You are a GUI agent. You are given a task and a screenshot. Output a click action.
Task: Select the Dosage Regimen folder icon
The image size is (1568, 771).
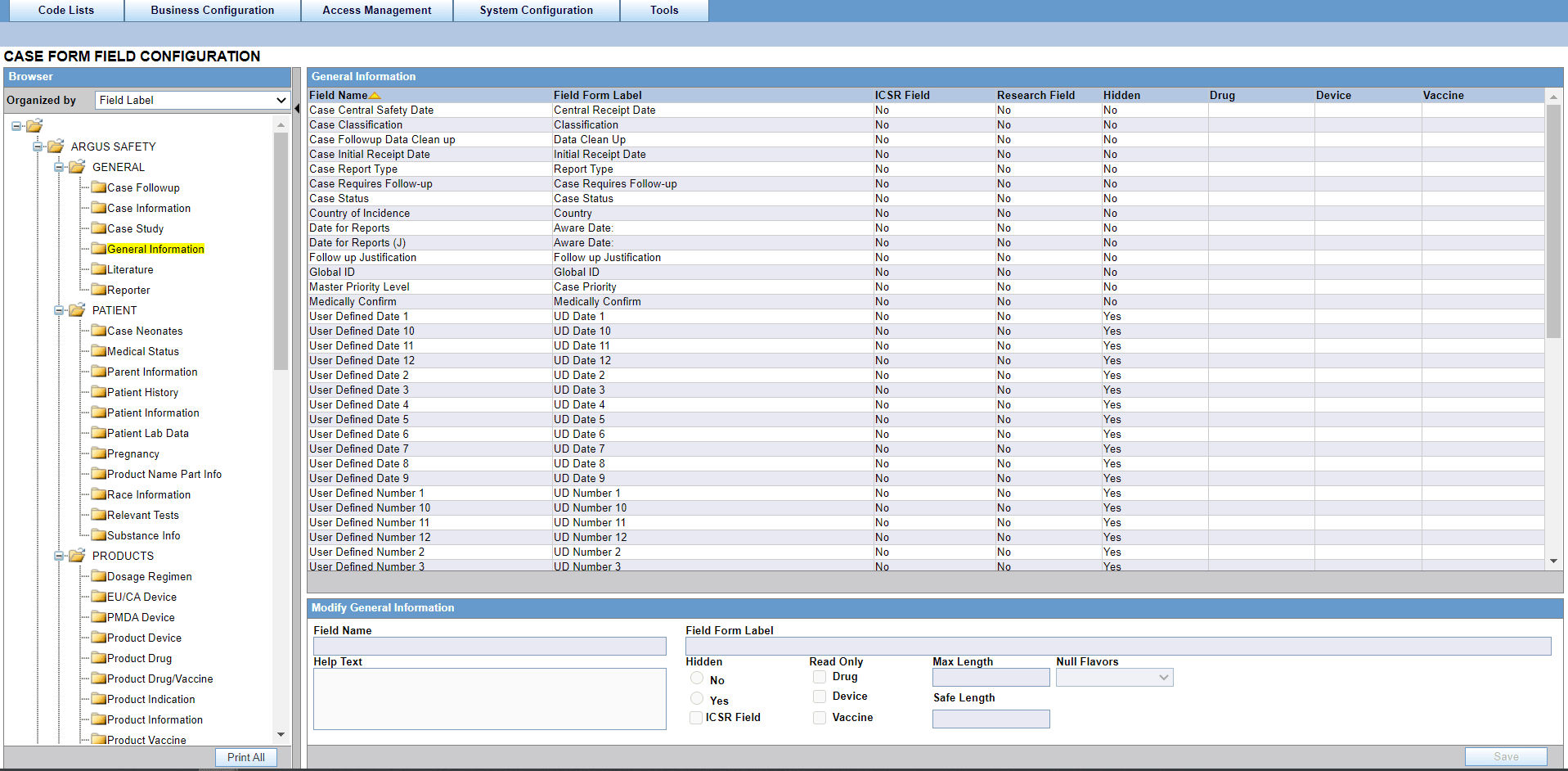point(98,576)
